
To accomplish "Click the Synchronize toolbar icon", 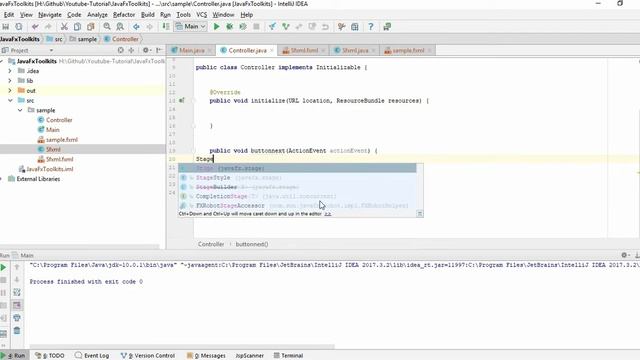I will (19, 27).
